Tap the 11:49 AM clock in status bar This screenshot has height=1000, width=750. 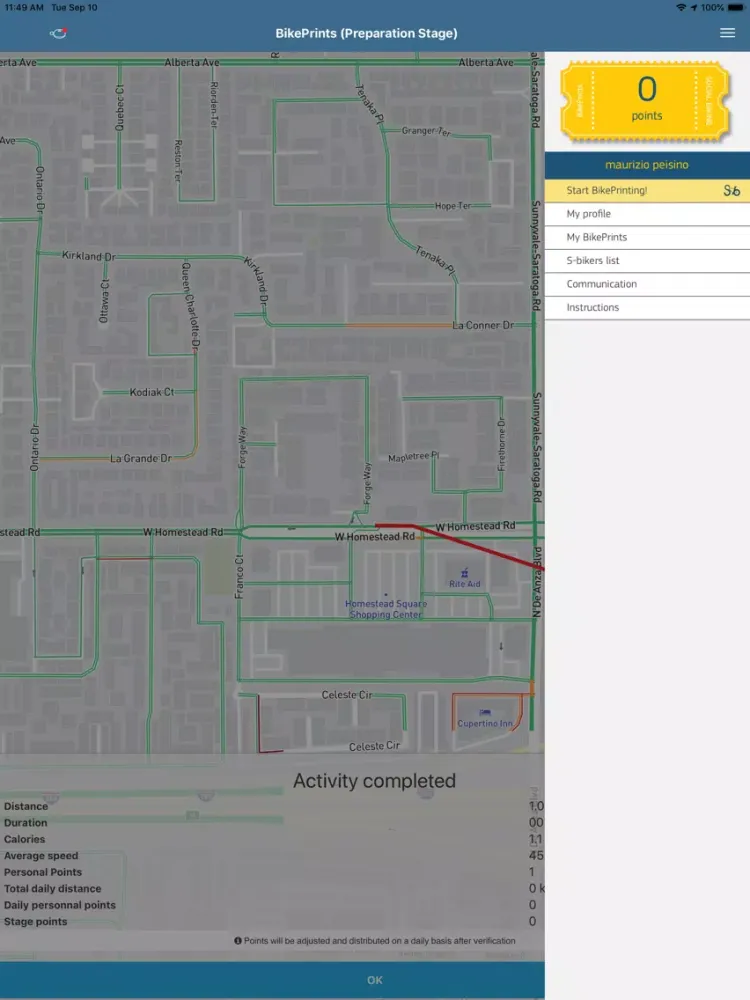pos(24,8)
